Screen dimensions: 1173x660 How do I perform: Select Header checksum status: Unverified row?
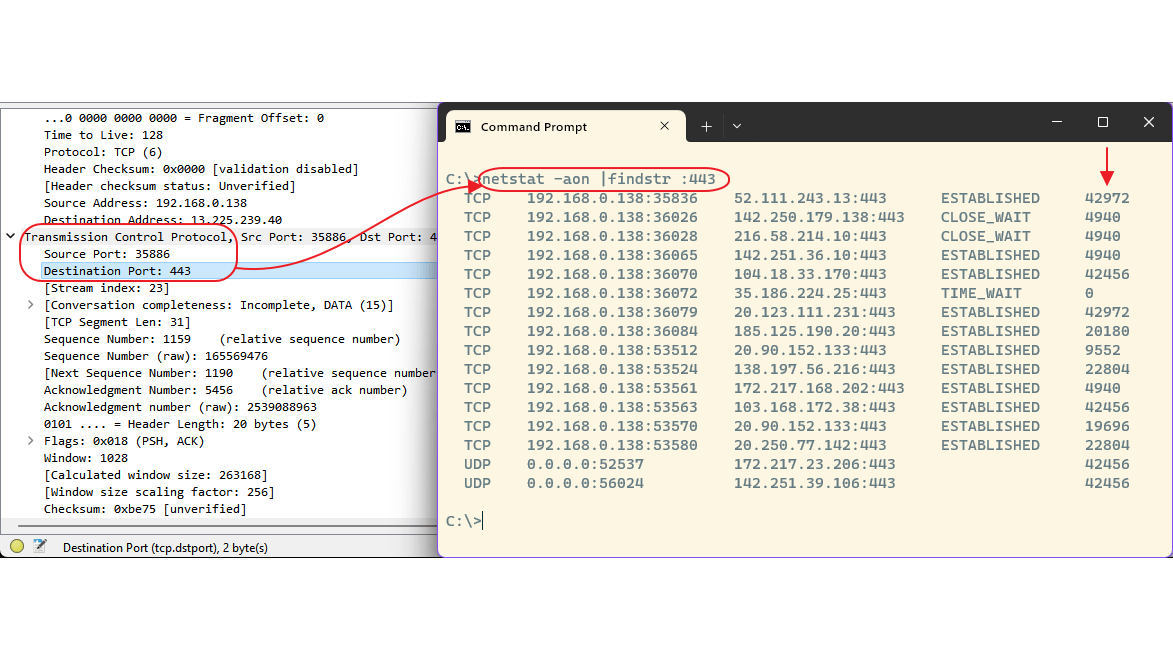[170, 186]
